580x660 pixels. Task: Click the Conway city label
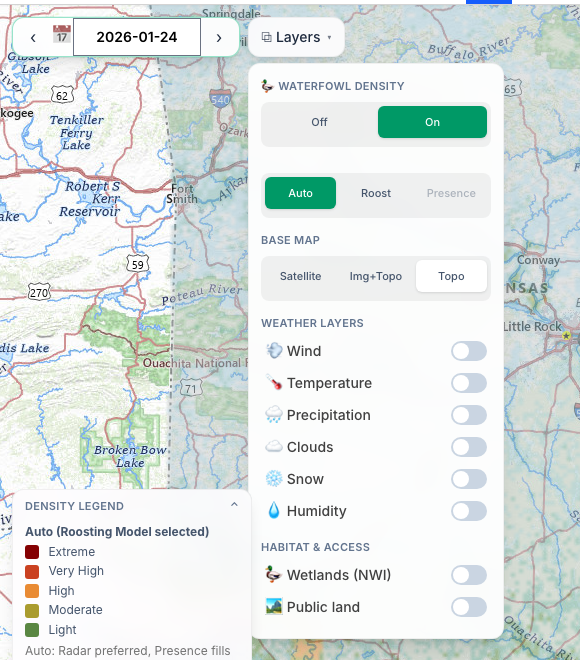click(538, 260)
